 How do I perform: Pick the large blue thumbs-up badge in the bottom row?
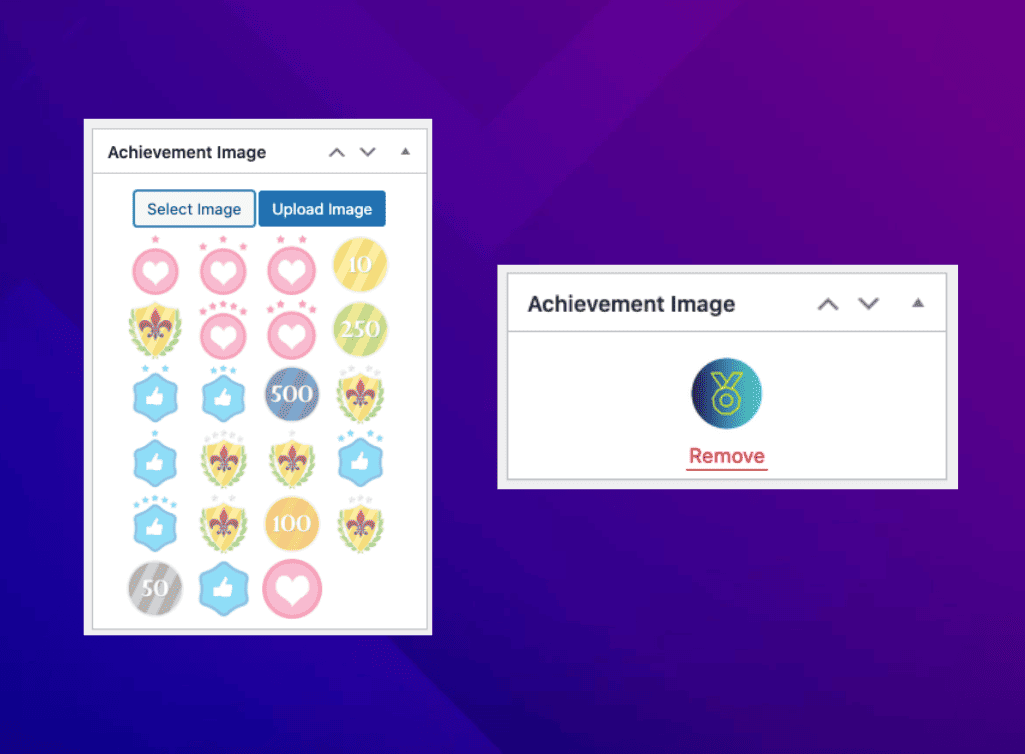224,589
